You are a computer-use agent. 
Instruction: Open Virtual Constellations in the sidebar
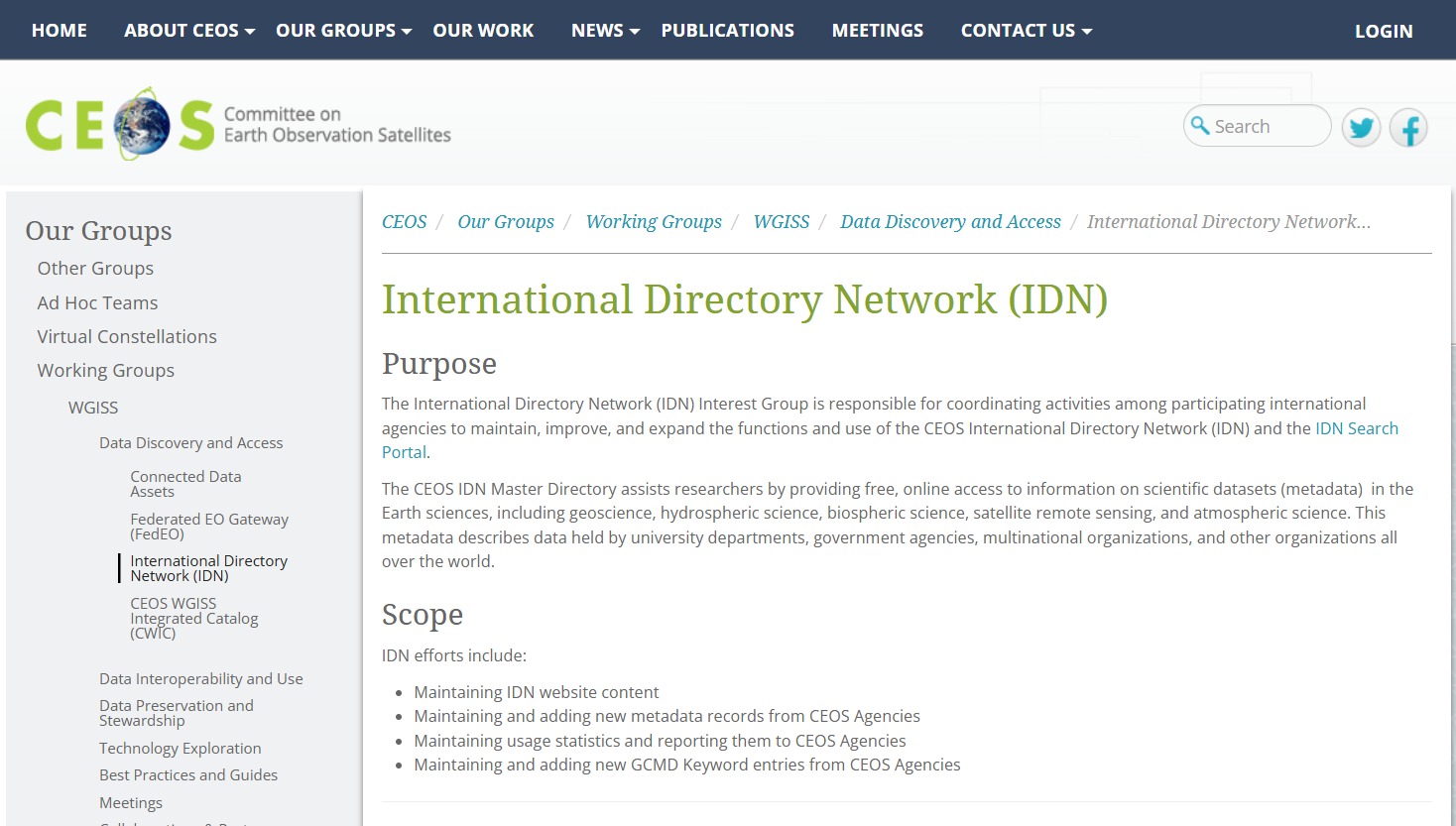click(127, 337)
